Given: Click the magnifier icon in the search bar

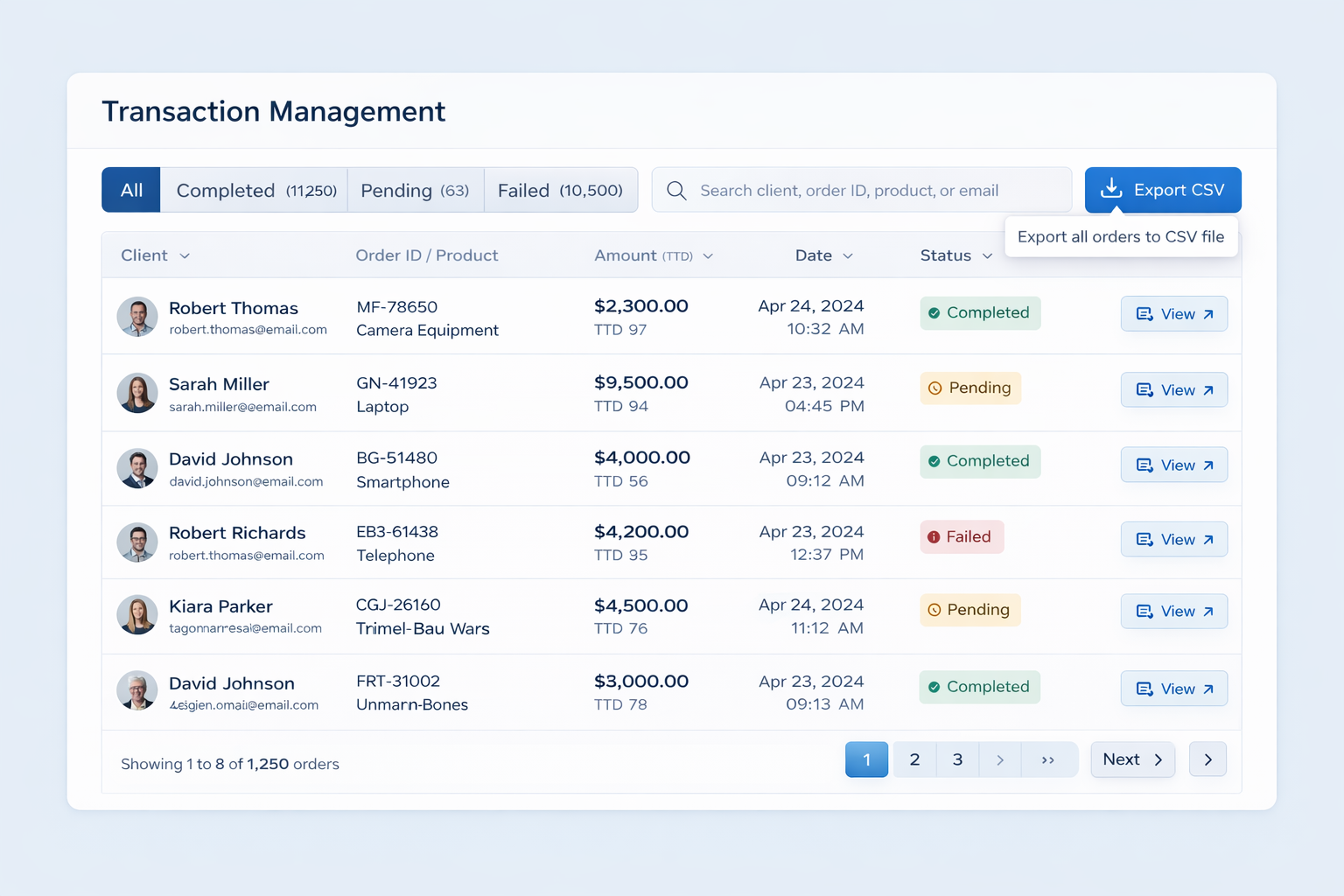Looking at the screenshot, I should (675, 190).
